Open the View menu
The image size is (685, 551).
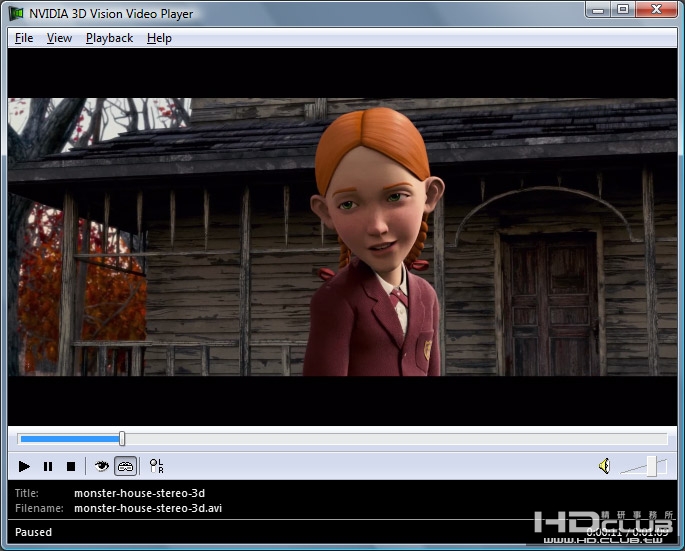click(x=59, y=38)
